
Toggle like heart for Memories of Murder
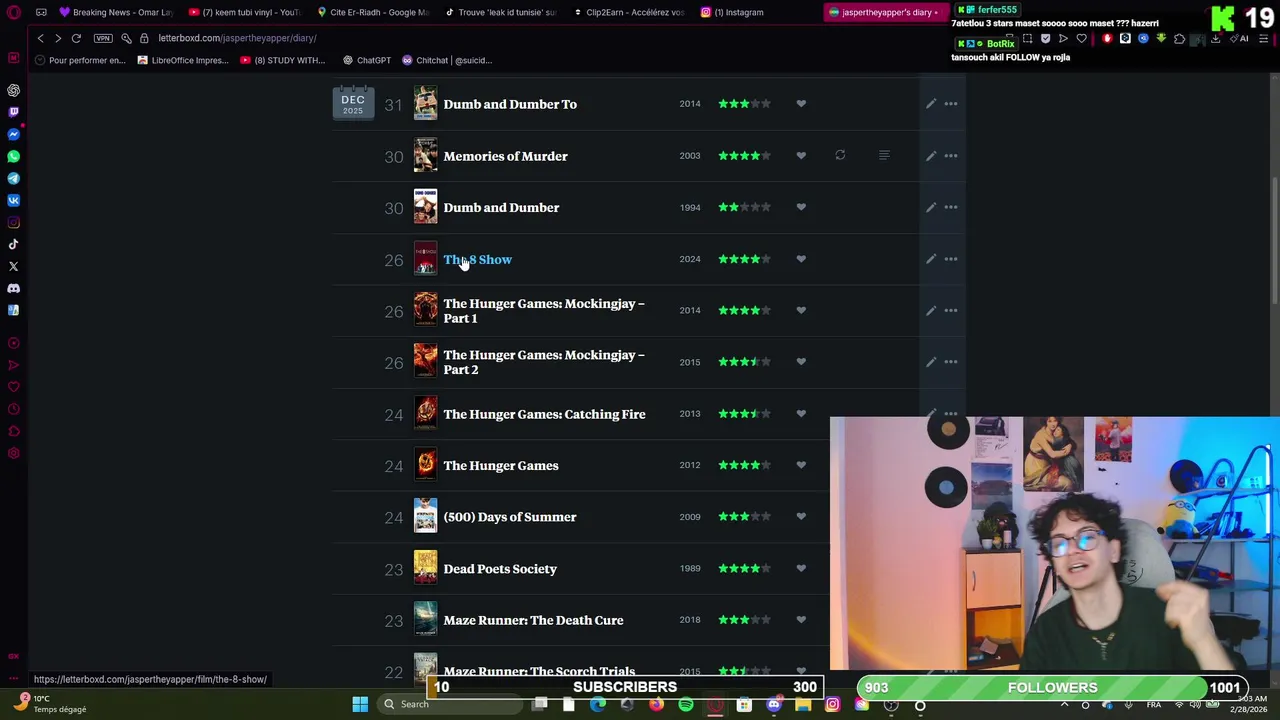(x=801, y=156)
